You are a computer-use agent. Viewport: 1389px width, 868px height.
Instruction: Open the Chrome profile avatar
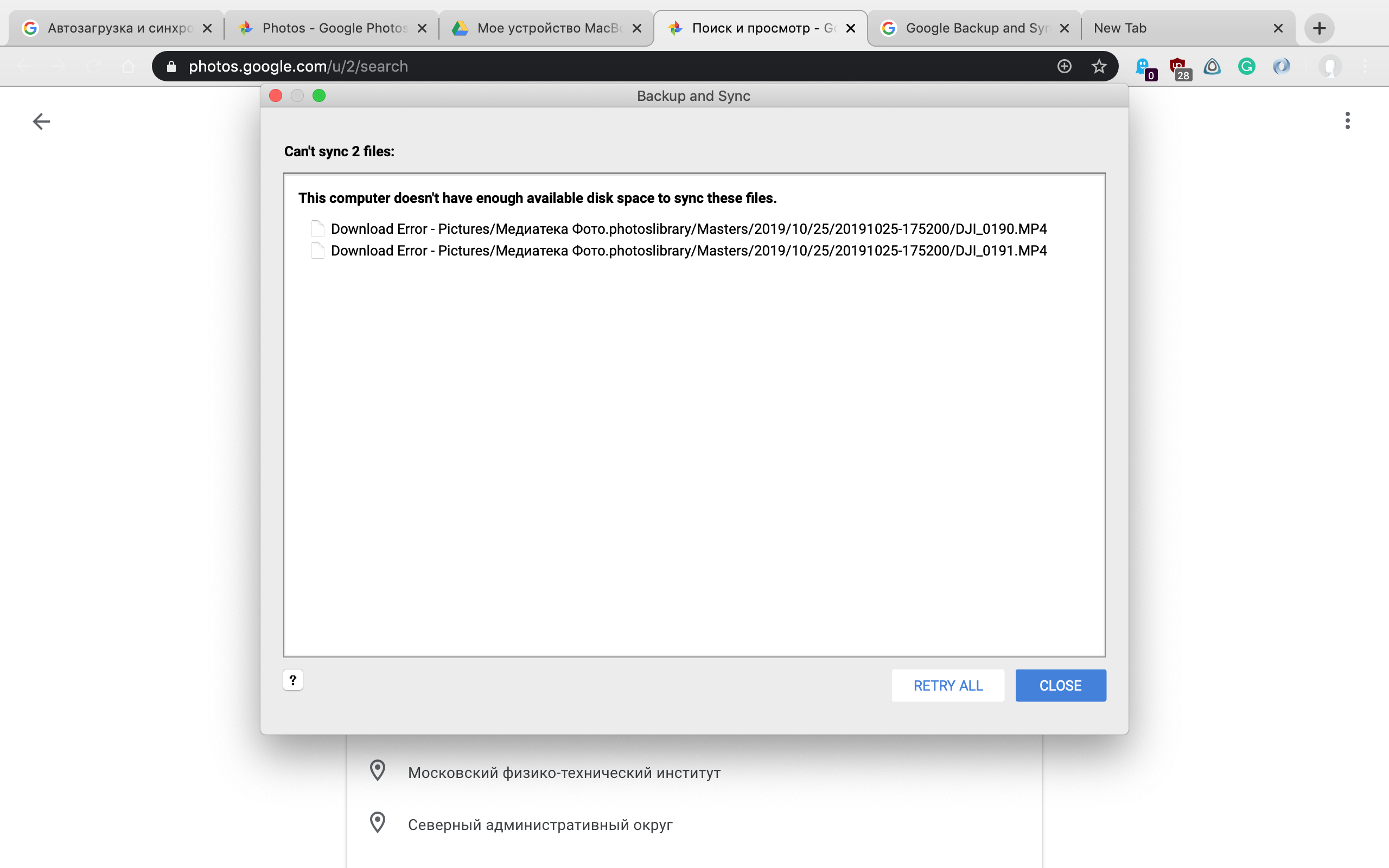point(1329,67)
